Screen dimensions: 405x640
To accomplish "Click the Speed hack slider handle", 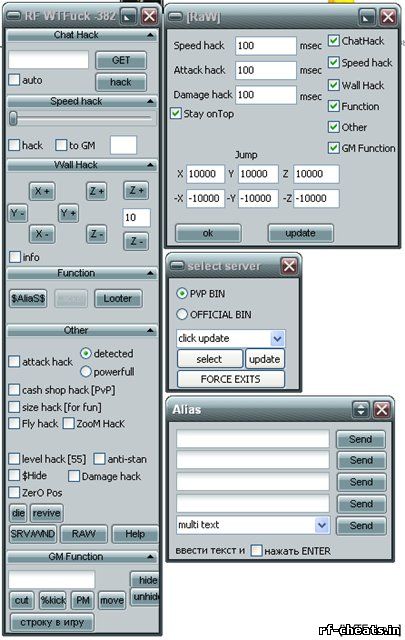I will (13, 118).
